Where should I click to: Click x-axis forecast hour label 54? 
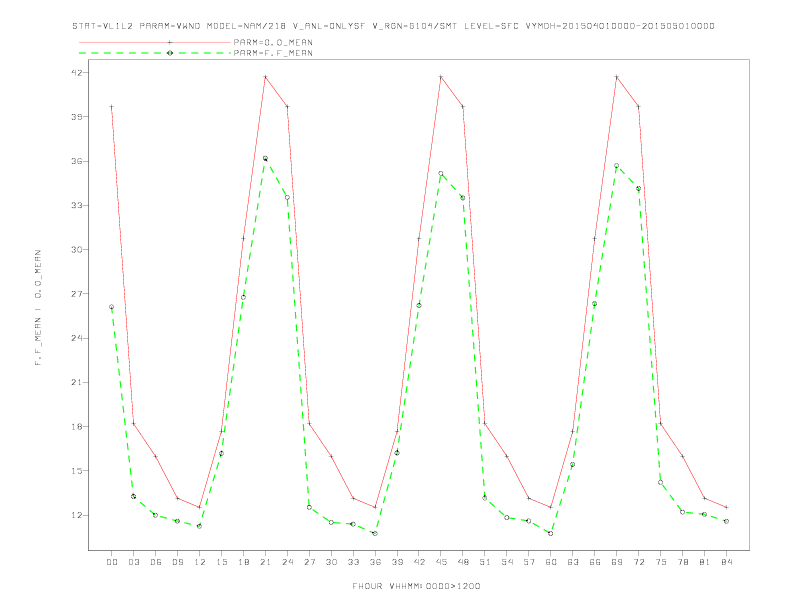pos(507,562)
